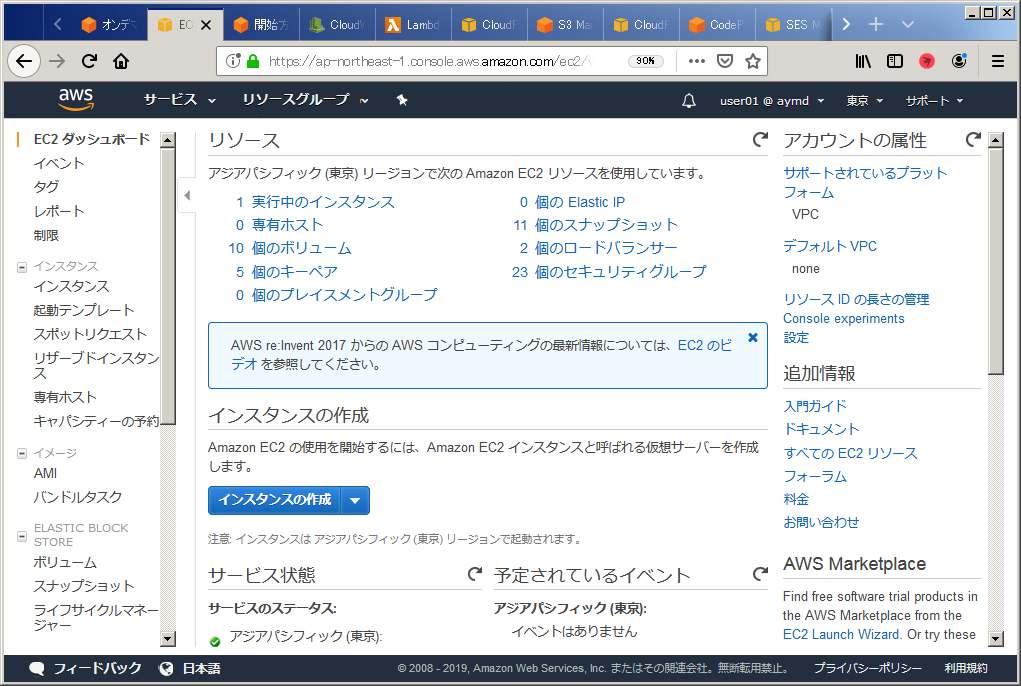Switch to the SES browser tab
Image resolution: width=1021 pixels, height=686 pixels.
pos(793,25)
